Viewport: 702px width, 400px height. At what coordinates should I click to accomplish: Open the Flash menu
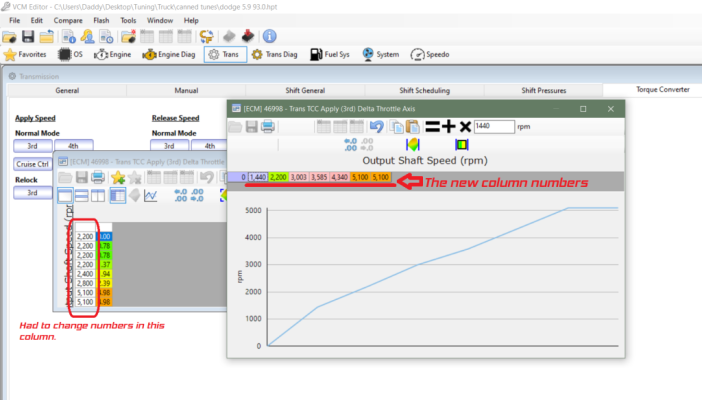coord(101,21)
